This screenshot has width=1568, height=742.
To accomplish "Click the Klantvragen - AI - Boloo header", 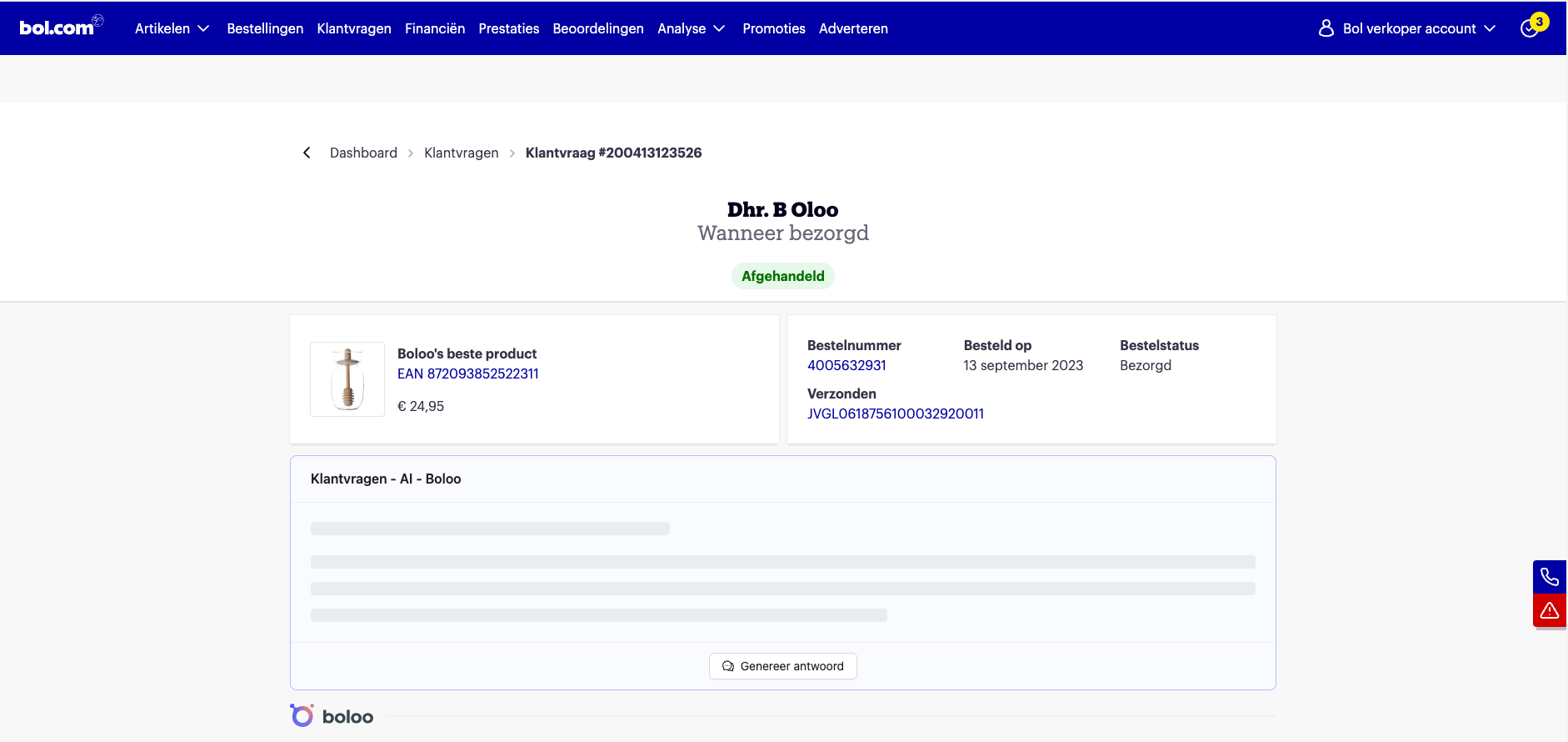I will [386, 479].
